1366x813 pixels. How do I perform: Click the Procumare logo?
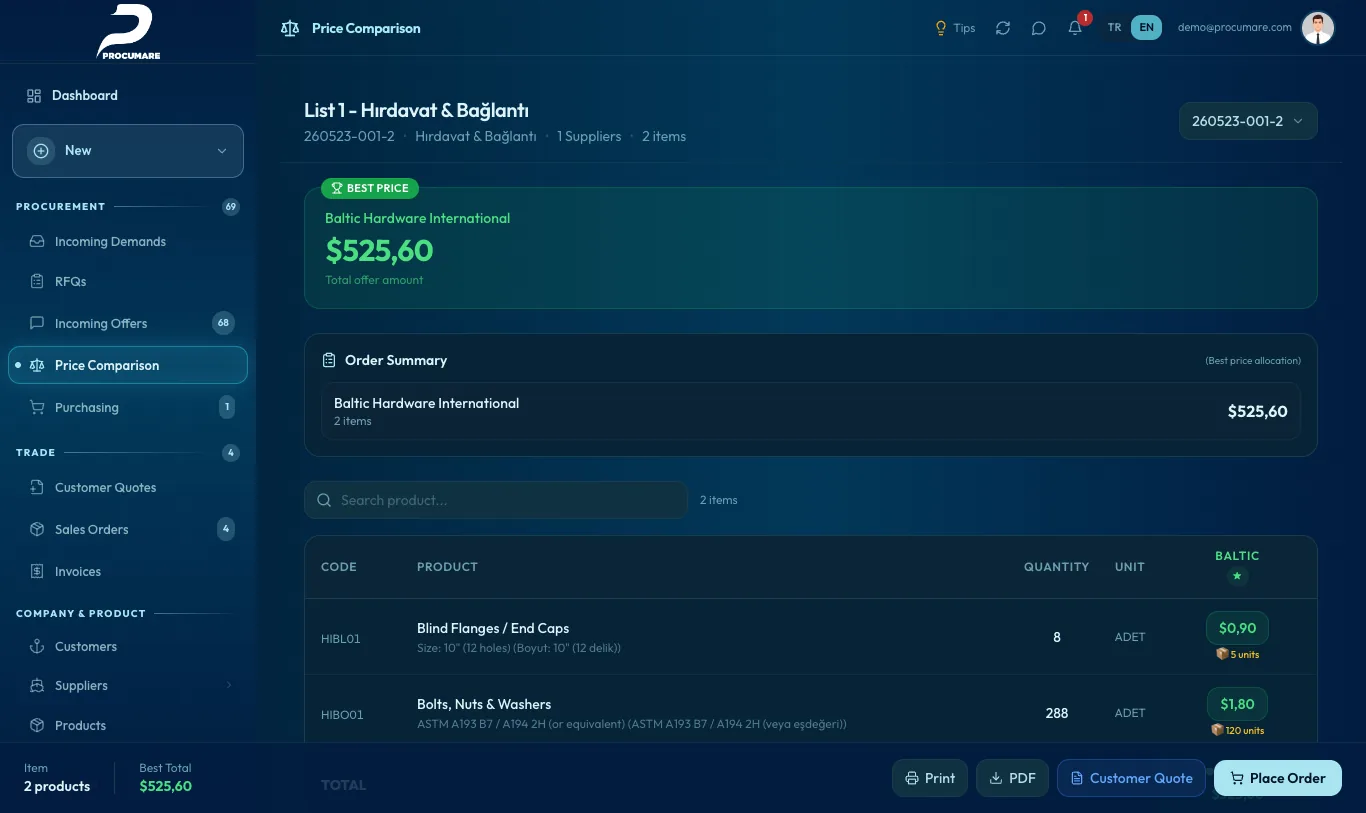(127, 32)
